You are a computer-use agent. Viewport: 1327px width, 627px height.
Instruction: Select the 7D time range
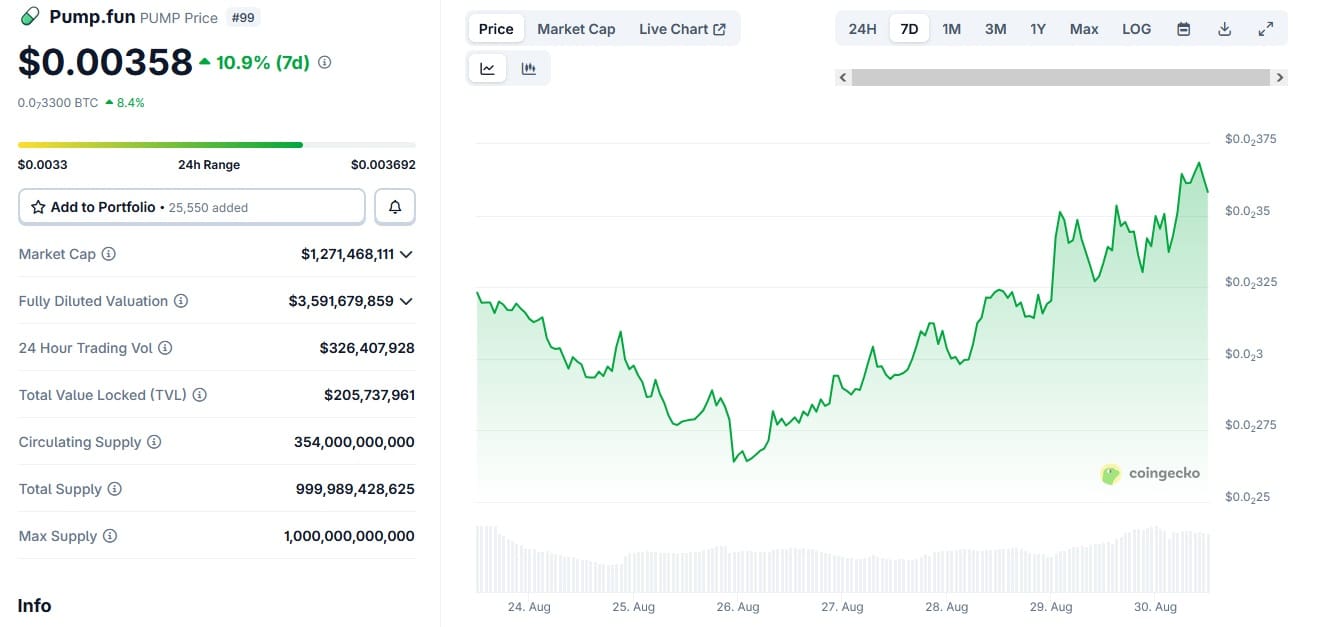(x=909, y=29)
